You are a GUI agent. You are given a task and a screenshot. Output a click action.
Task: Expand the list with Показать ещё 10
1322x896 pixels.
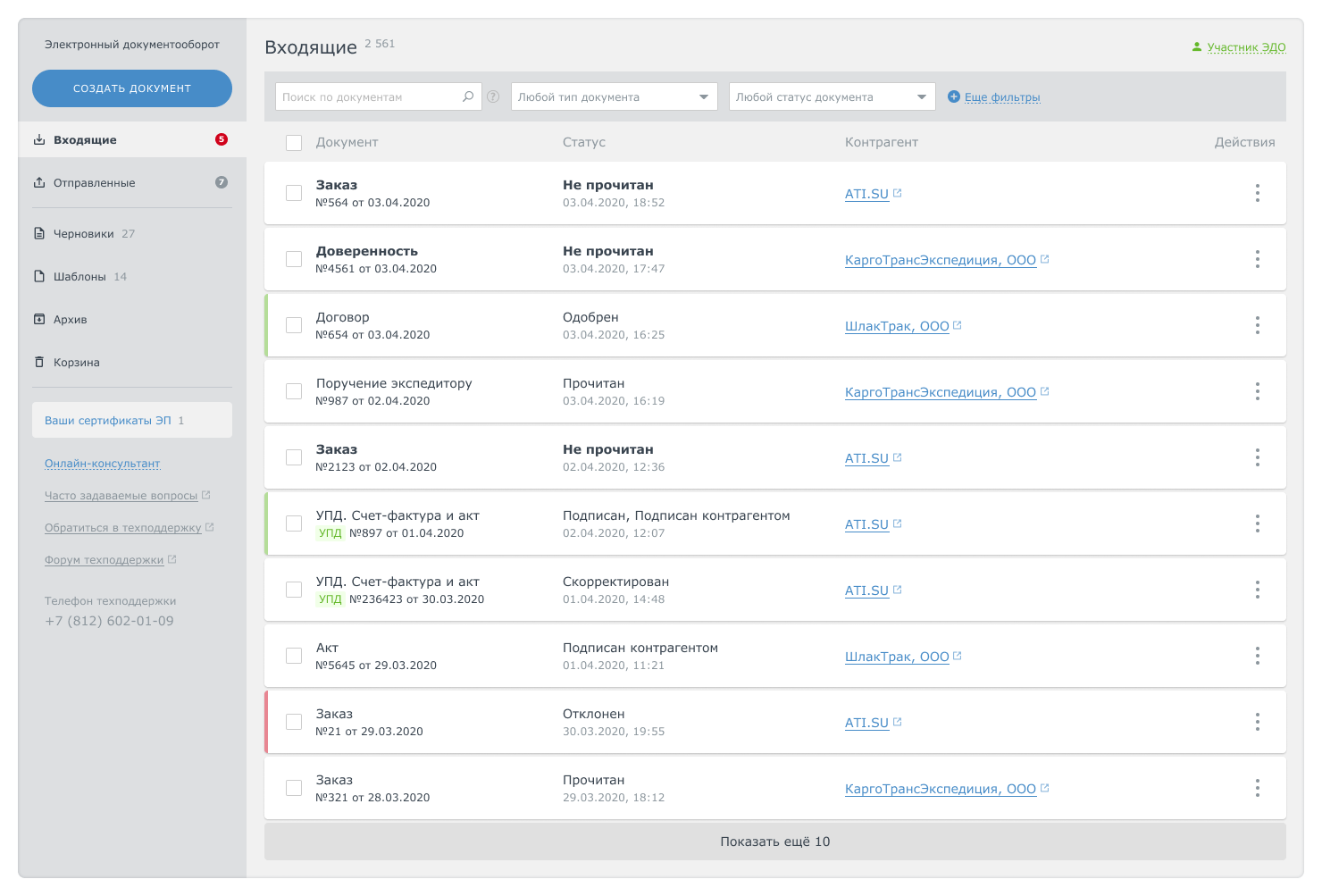click(x=774, y=842)
